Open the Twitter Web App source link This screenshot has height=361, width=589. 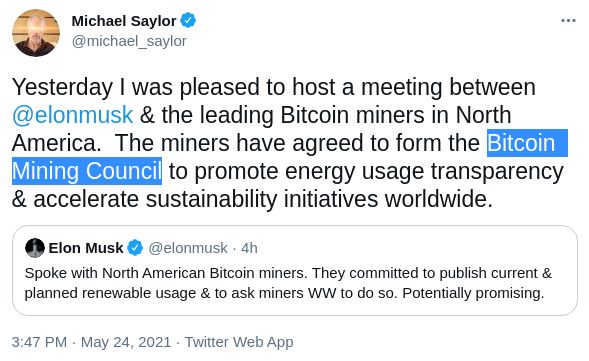point(239,342)
